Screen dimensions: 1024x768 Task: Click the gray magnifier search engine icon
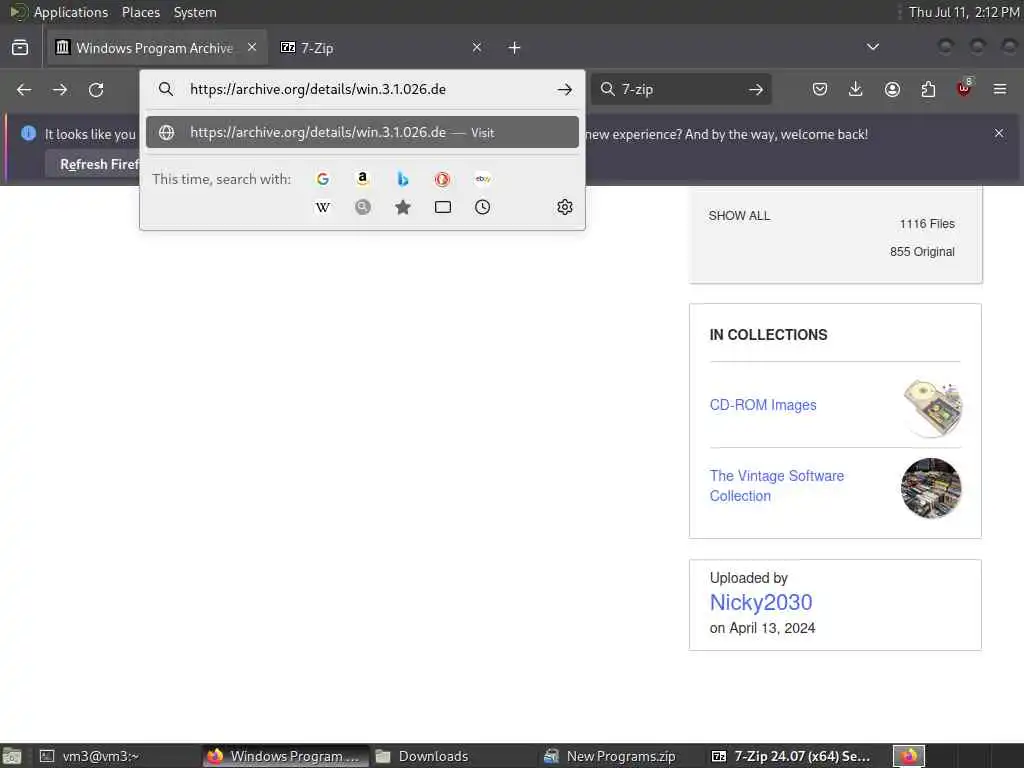click(362, 208)
